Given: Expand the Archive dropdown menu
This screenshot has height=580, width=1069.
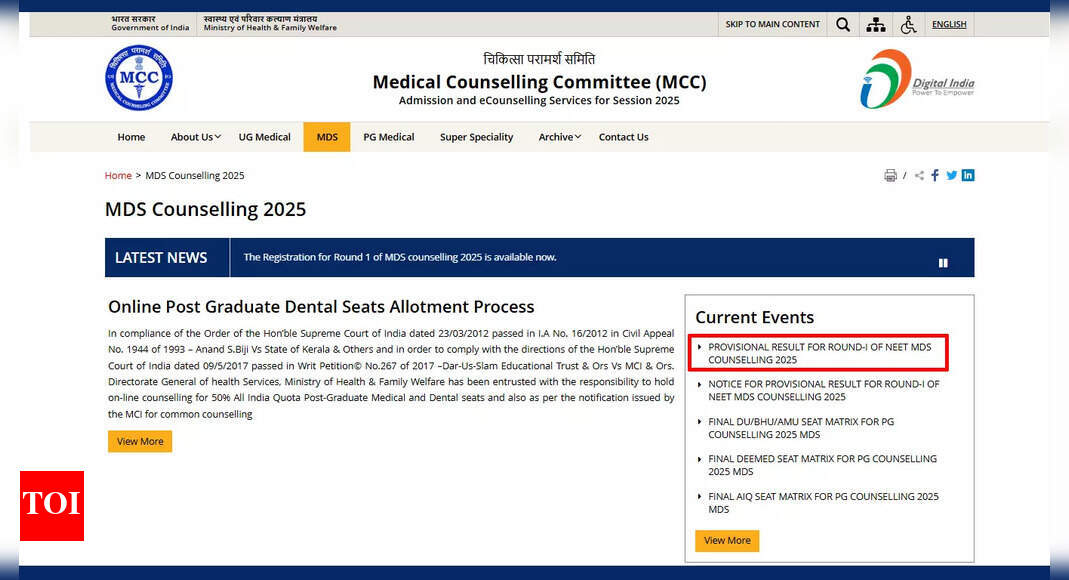Looking at the screenshot, I should [x=559, y=137].
